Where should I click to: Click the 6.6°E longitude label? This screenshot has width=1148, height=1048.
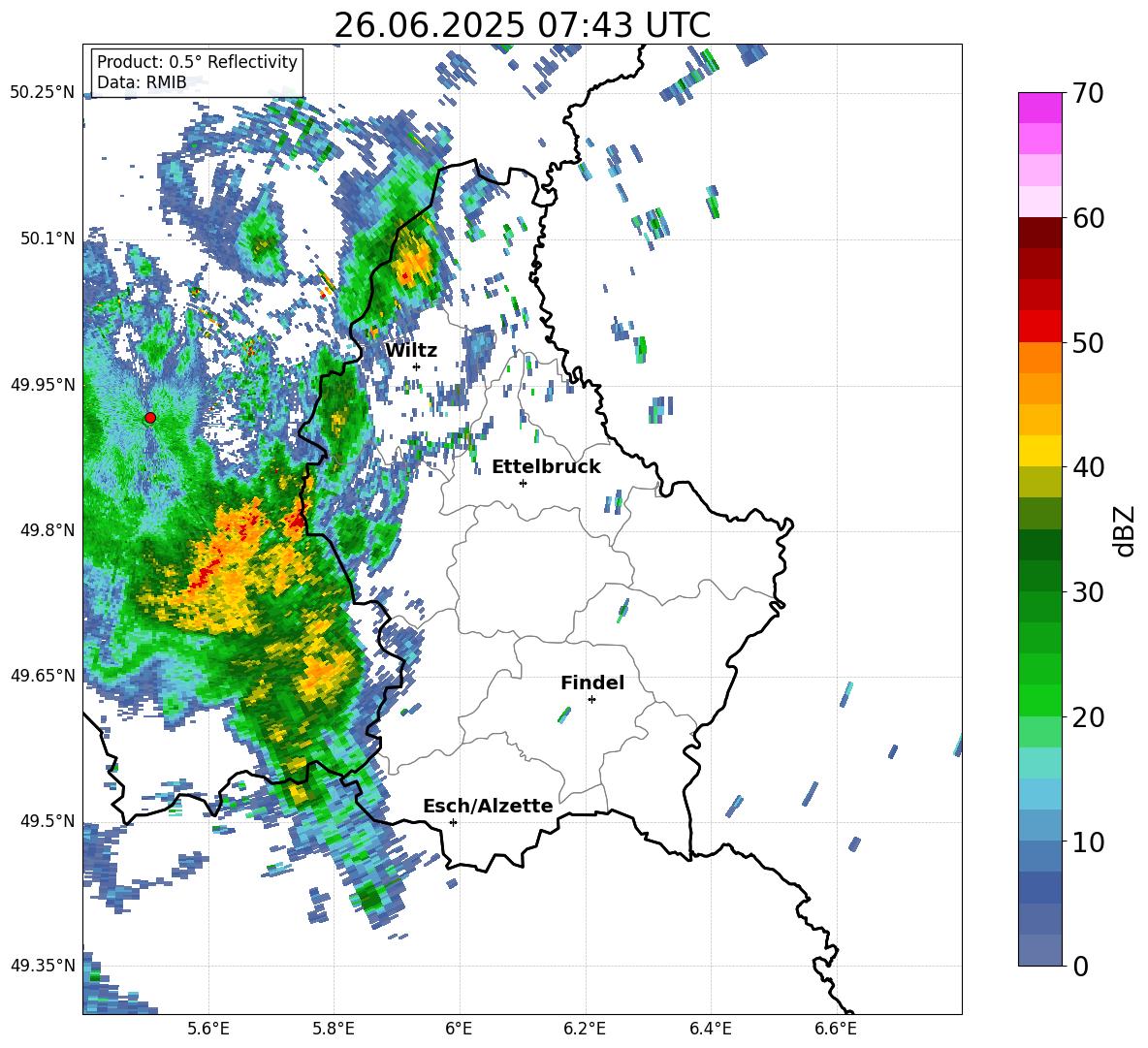pos(836,1029)
